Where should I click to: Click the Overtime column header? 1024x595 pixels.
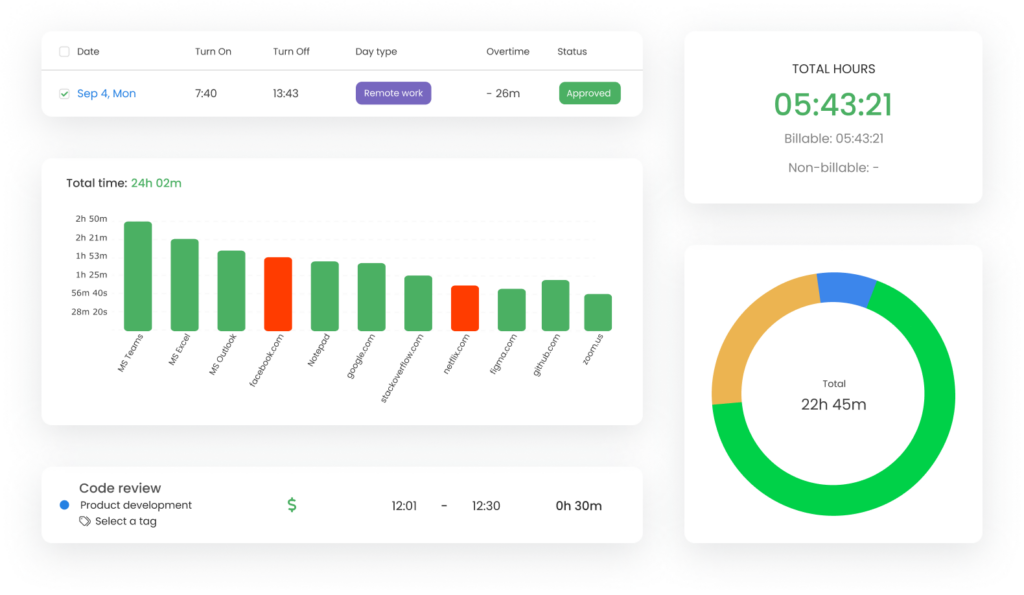507,51
